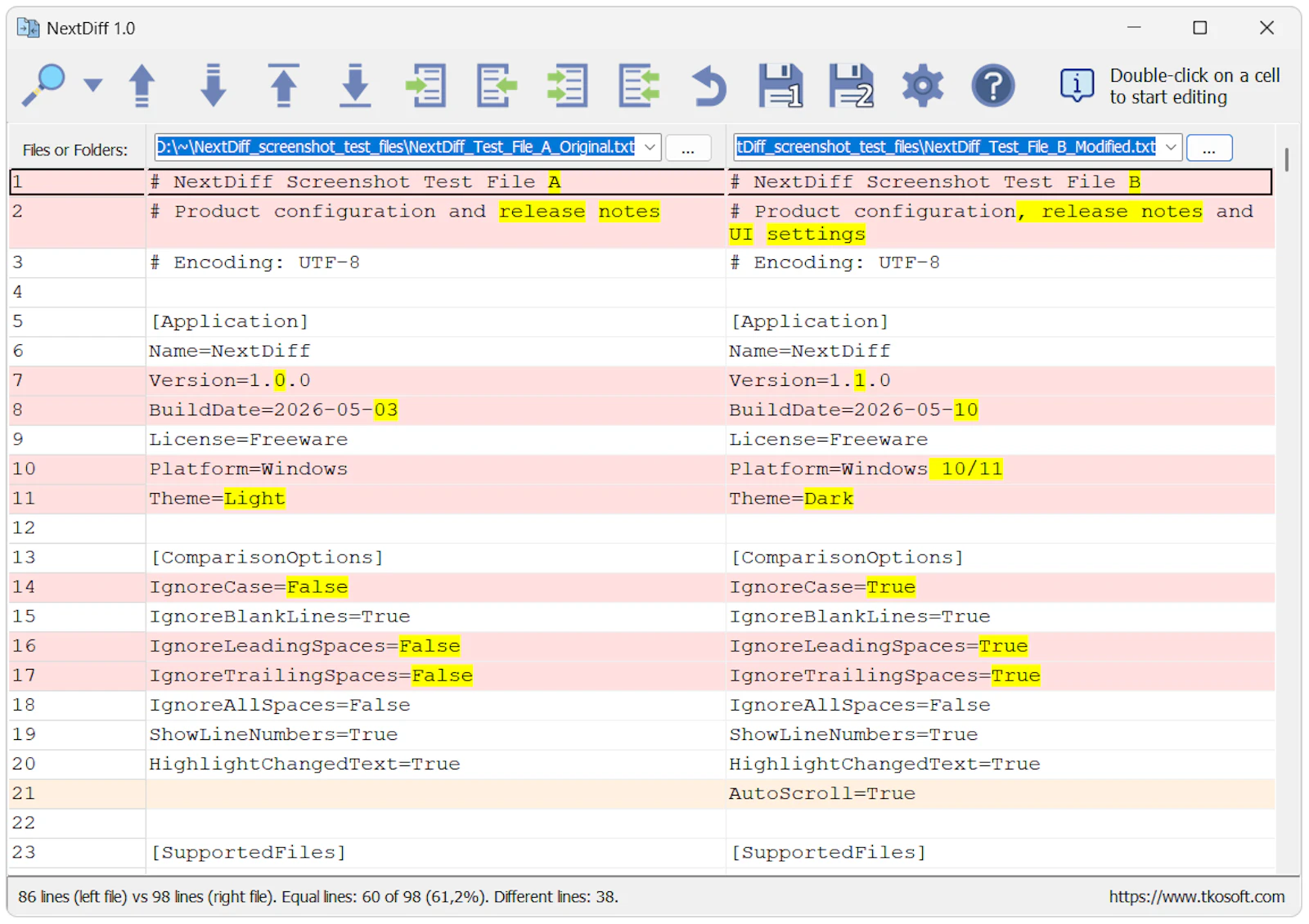The image size is (1309, 924).
Task: Click line number 21 cell
Action: tap(77, 793)
